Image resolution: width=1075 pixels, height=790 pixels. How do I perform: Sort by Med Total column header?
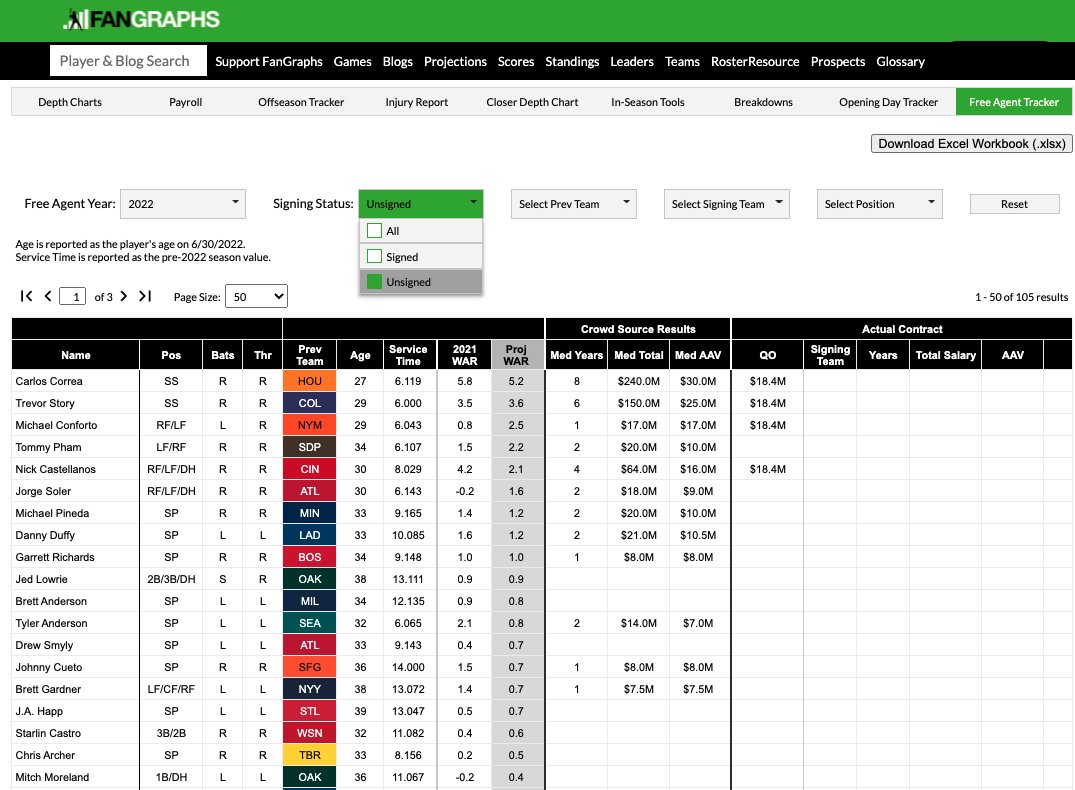pos(638,355)
